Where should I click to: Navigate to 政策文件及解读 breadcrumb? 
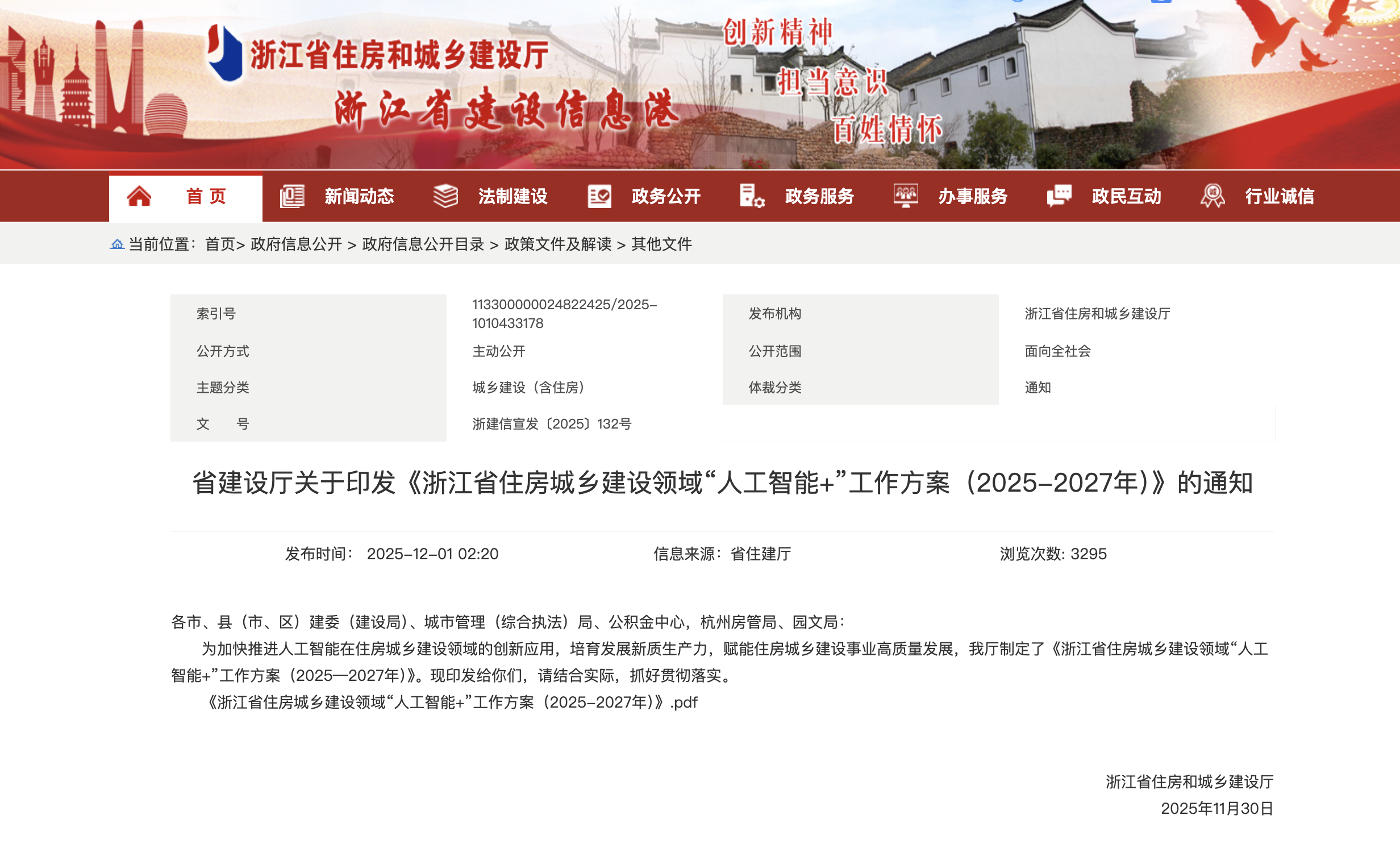(558, 244)
